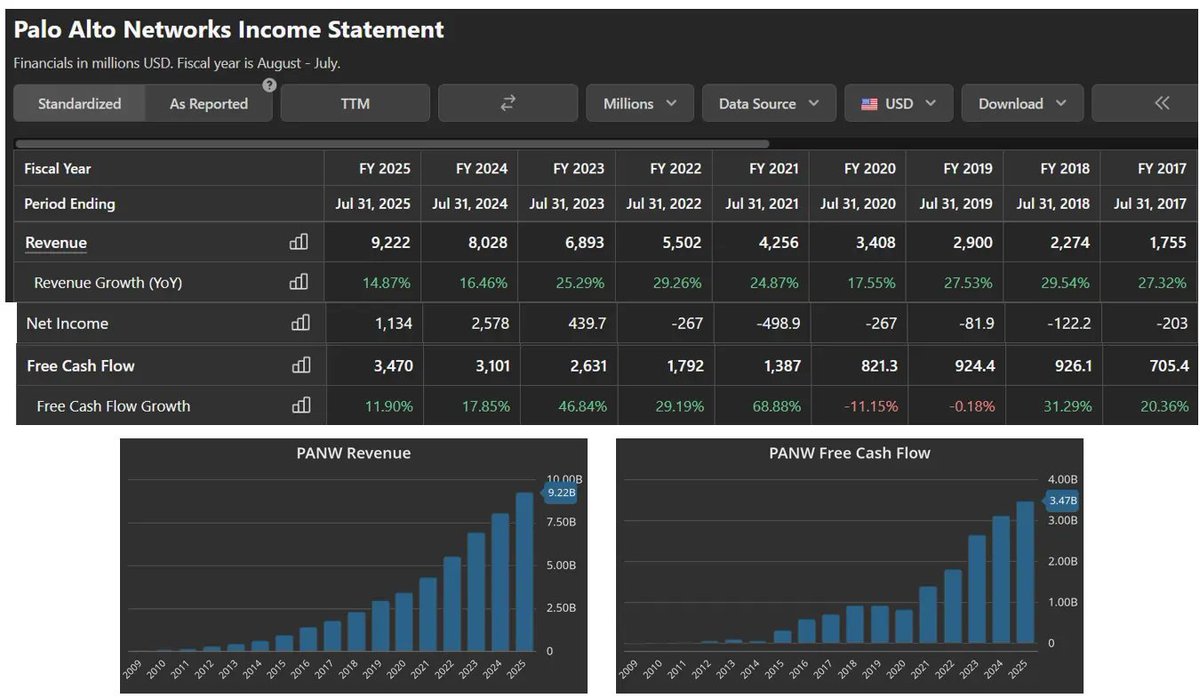This screenshot has width=1200, height=698.
Task: Click the Free Cash Flow Growth label
Action: tap(113, 406)
